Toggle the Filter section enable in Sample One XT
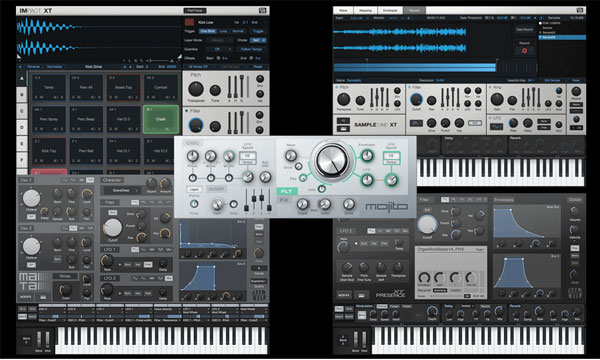 409,88
